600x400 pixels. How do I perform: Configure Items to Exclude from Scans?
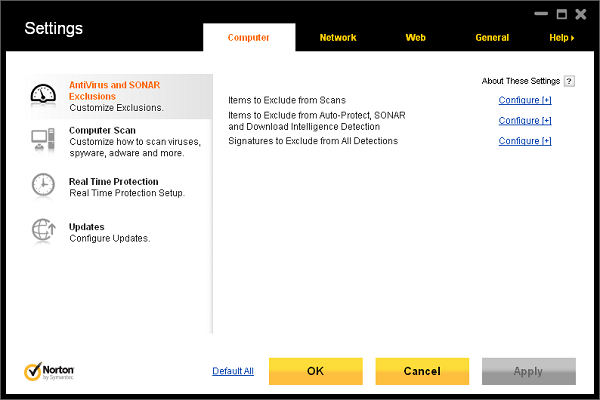(x=525, y=100)
